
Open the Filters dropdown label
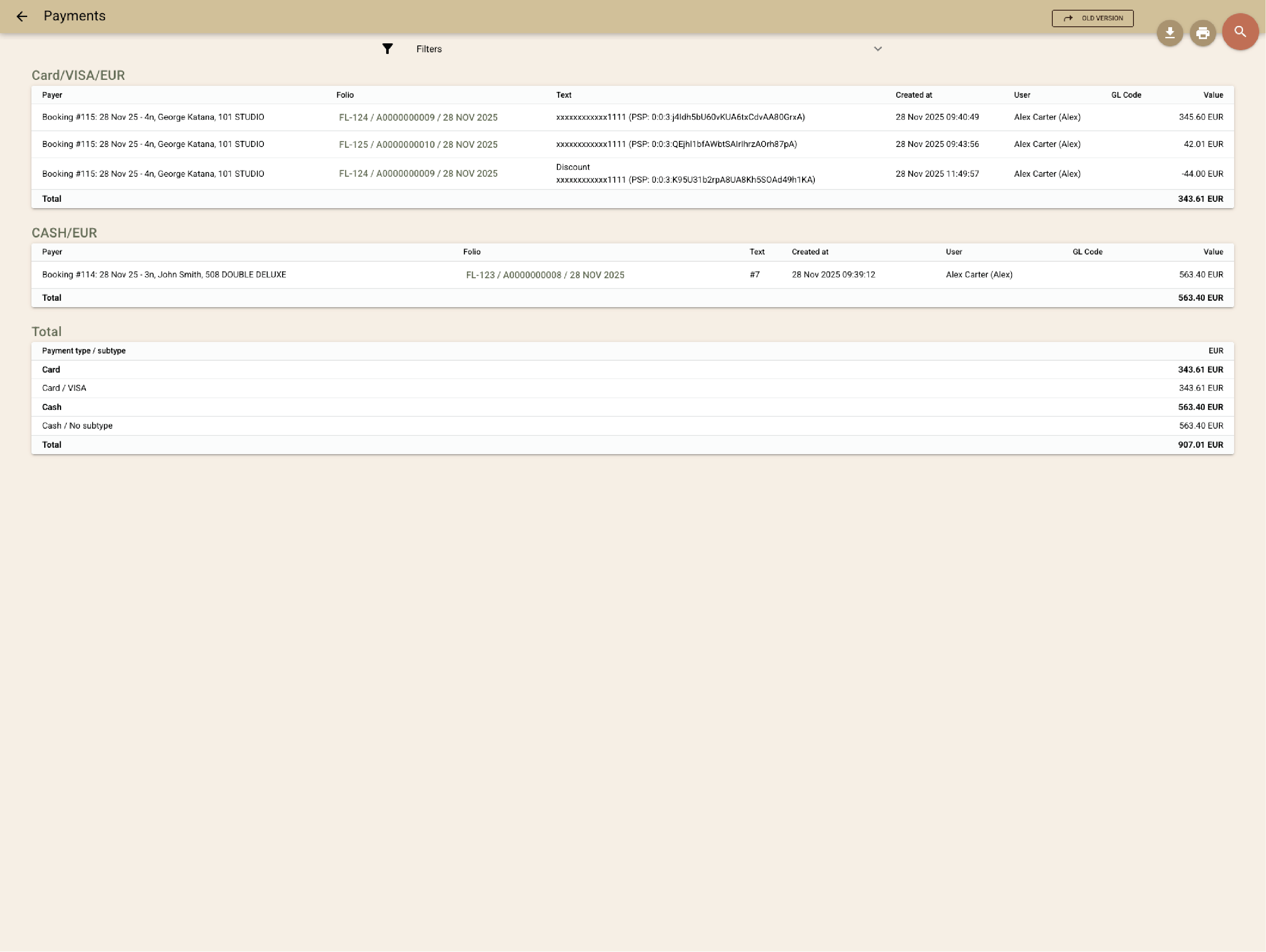(429, 49)
